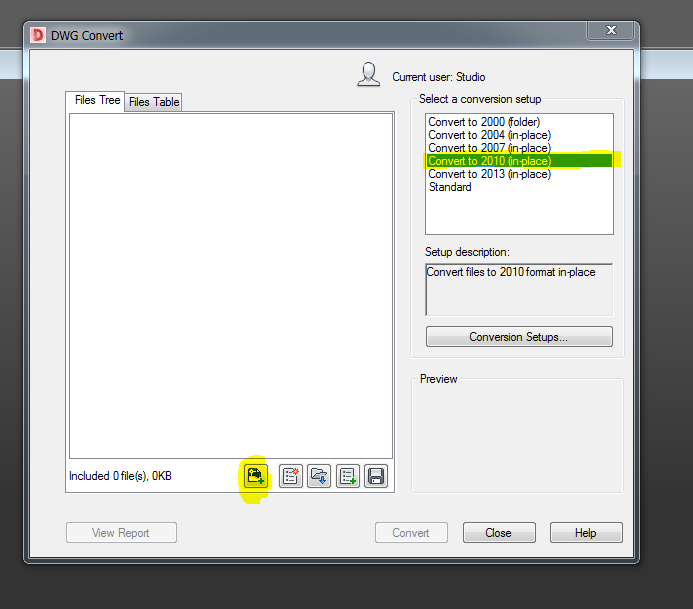The height and width of the screenshot is (609, 693).
Task: Select Convert to 2010 (in-place) setup
Action: click(519, 161)
